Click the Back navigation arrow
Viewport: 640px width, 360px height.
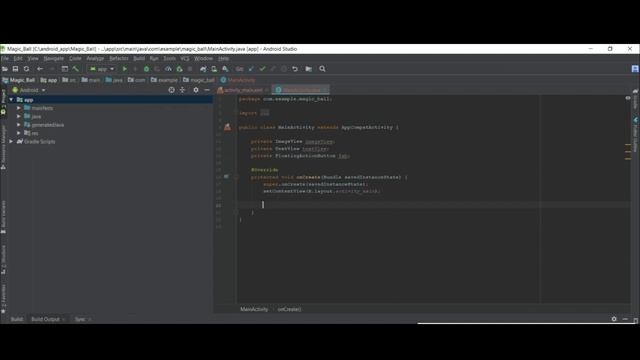click(x=40, y=69)
